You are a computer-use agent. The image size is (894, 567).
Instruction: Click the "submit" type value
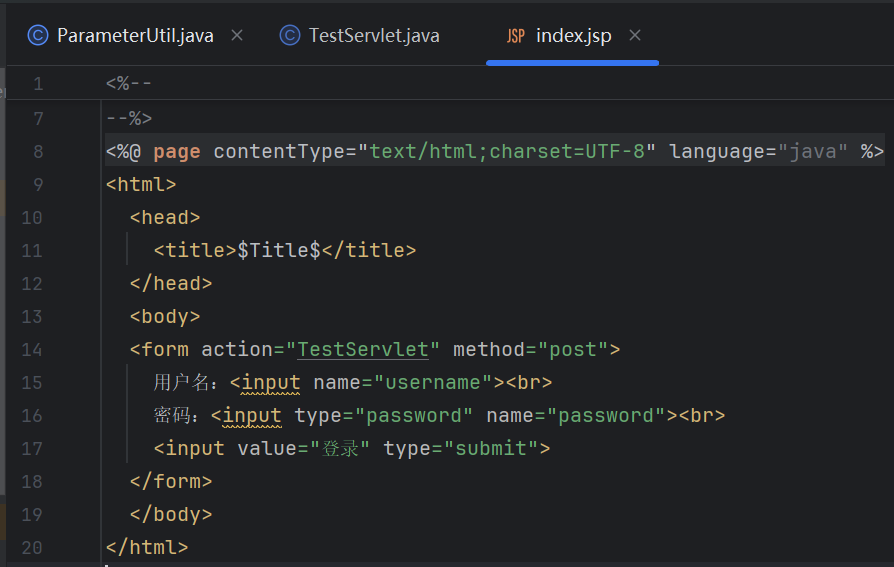(490, 448)
